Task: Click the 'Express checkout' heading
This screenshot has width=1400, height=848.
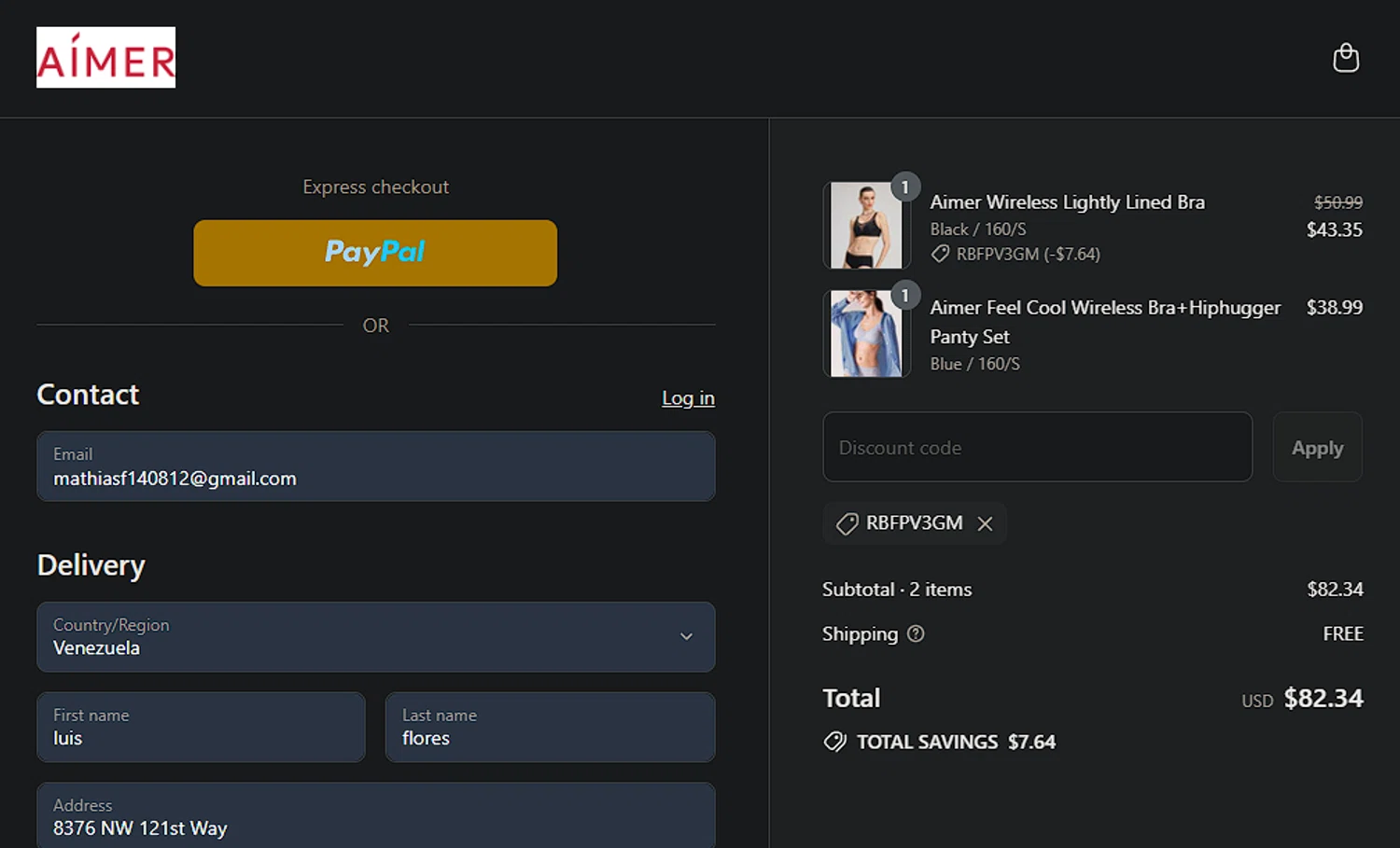Action: click(375, 187)
